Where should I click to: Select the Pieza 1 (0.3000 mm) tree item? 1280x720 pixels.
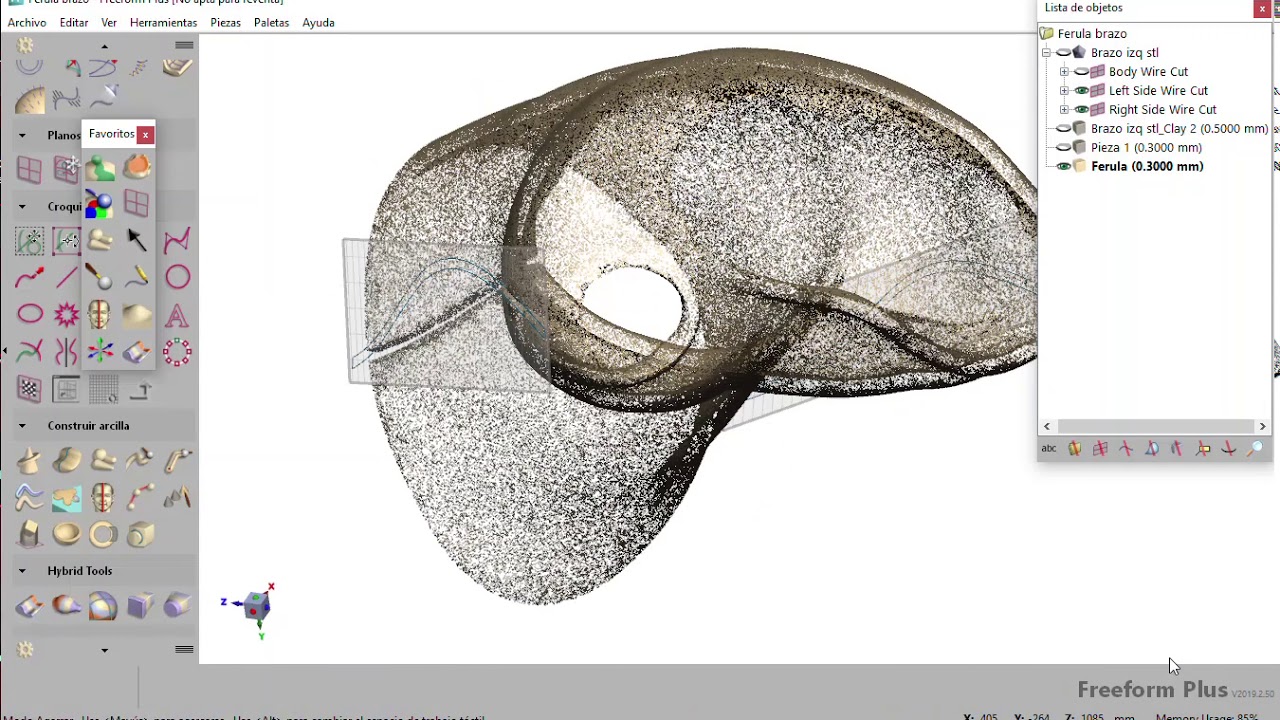[1146, 148]
